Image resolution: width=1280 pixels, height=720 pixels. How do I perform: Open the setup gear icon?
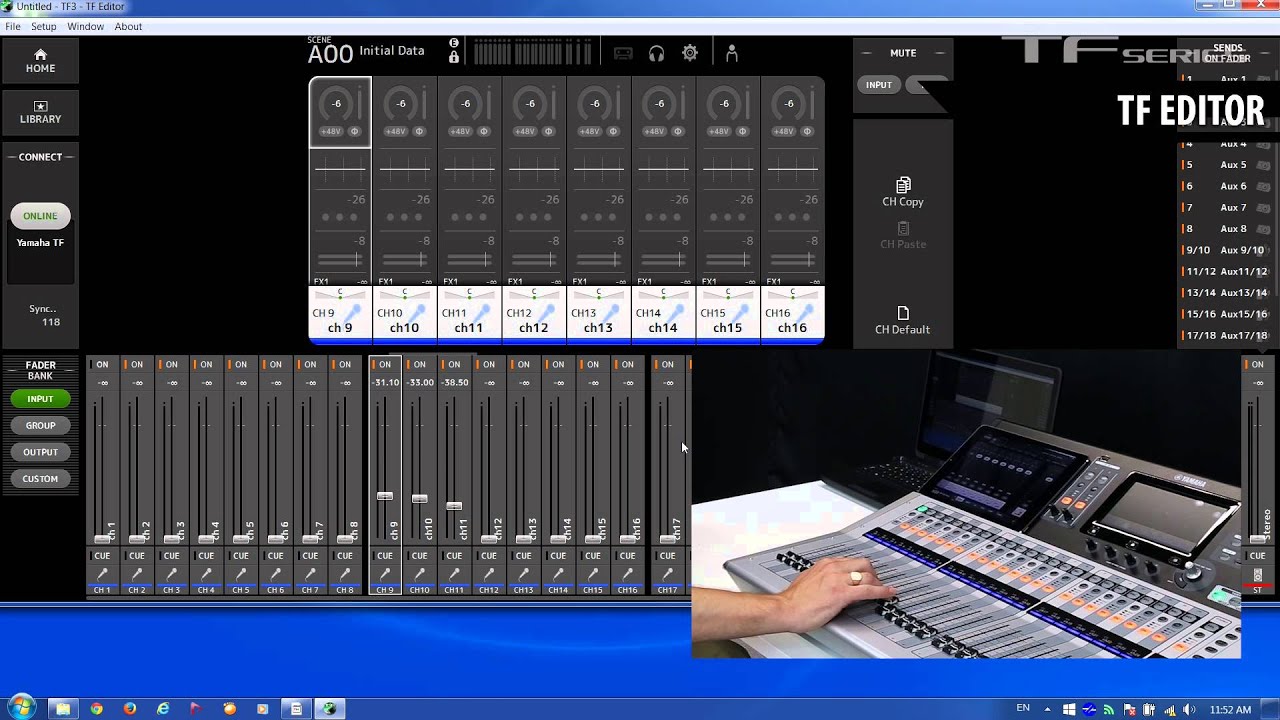tap(690, 54)
